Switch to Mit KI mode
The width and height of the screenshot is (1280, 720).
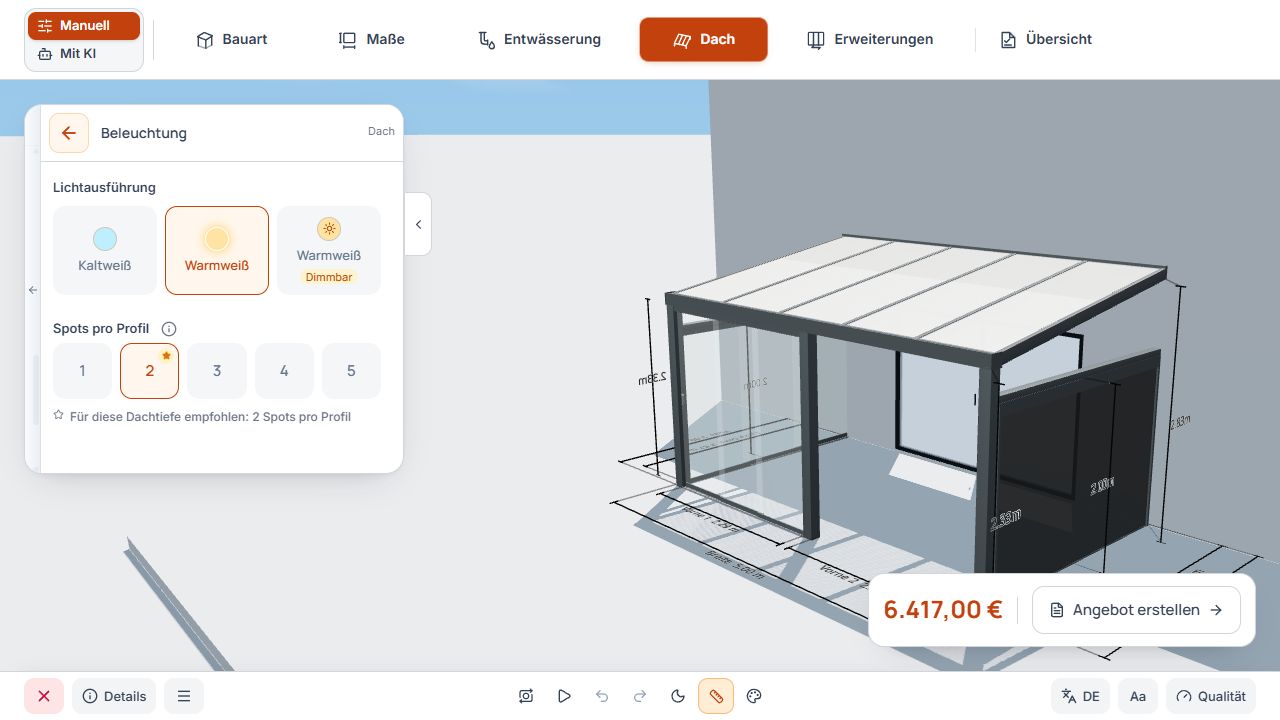tap(84, 54)
